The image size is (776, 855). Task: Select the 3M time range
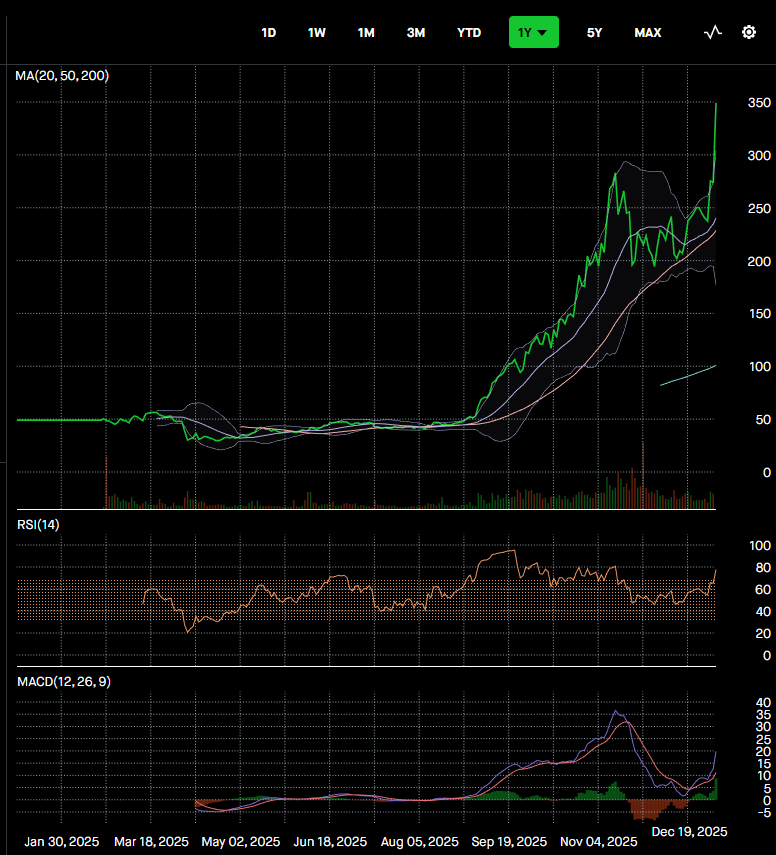click(416, 33)
